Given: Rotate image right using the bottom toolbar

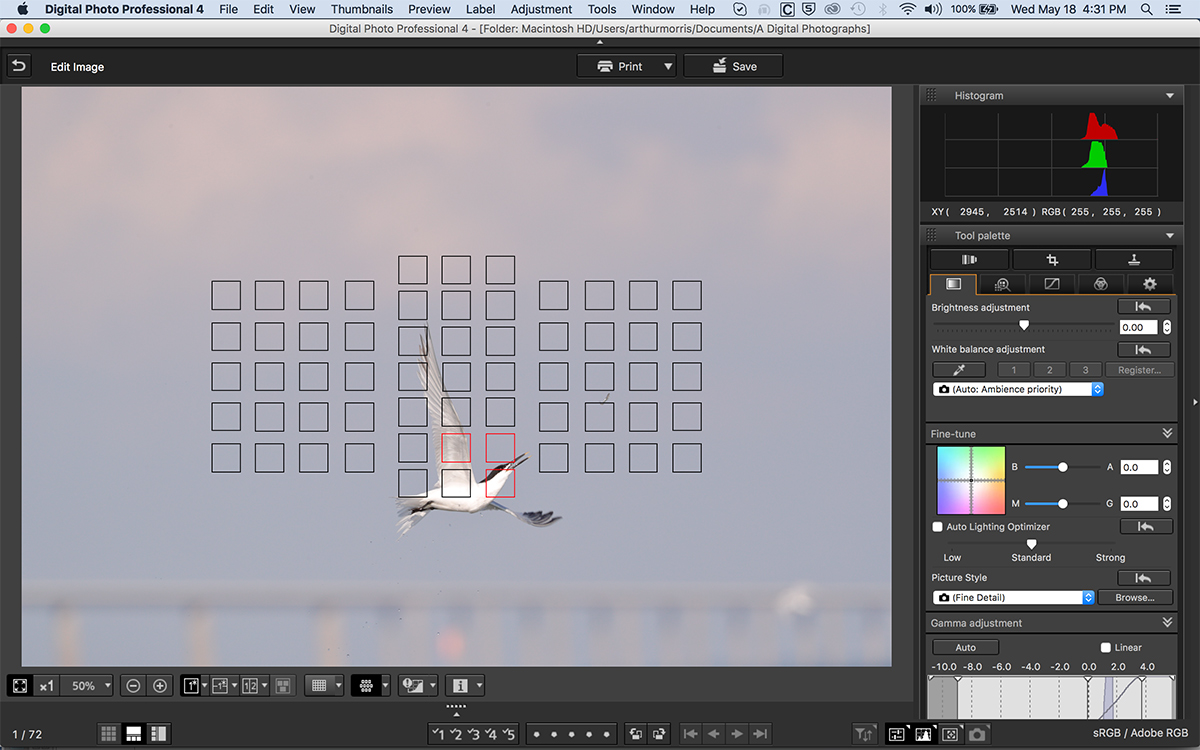Looking at the screenshot, I should tap(660, 734).
